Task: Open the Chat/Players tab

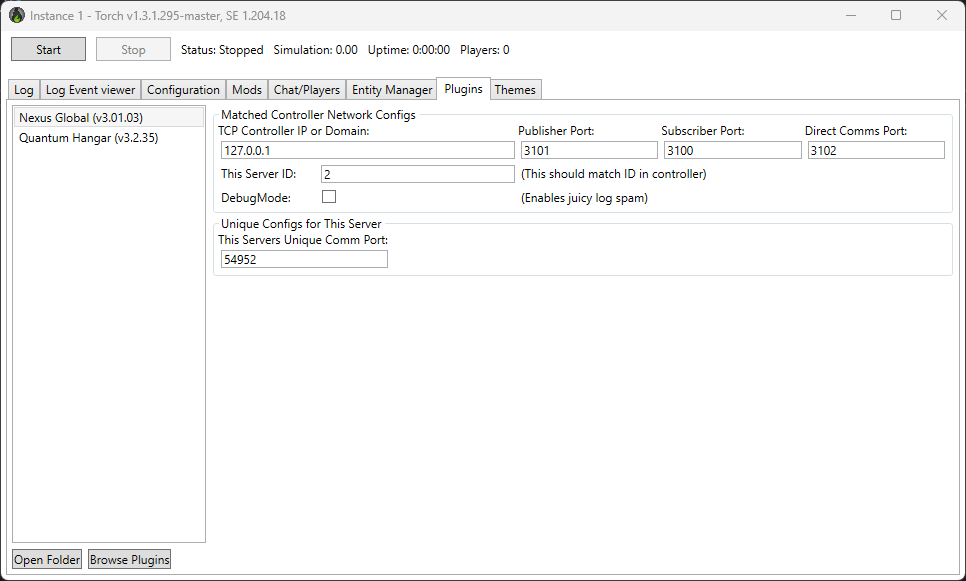Action: tap(307, 90)
